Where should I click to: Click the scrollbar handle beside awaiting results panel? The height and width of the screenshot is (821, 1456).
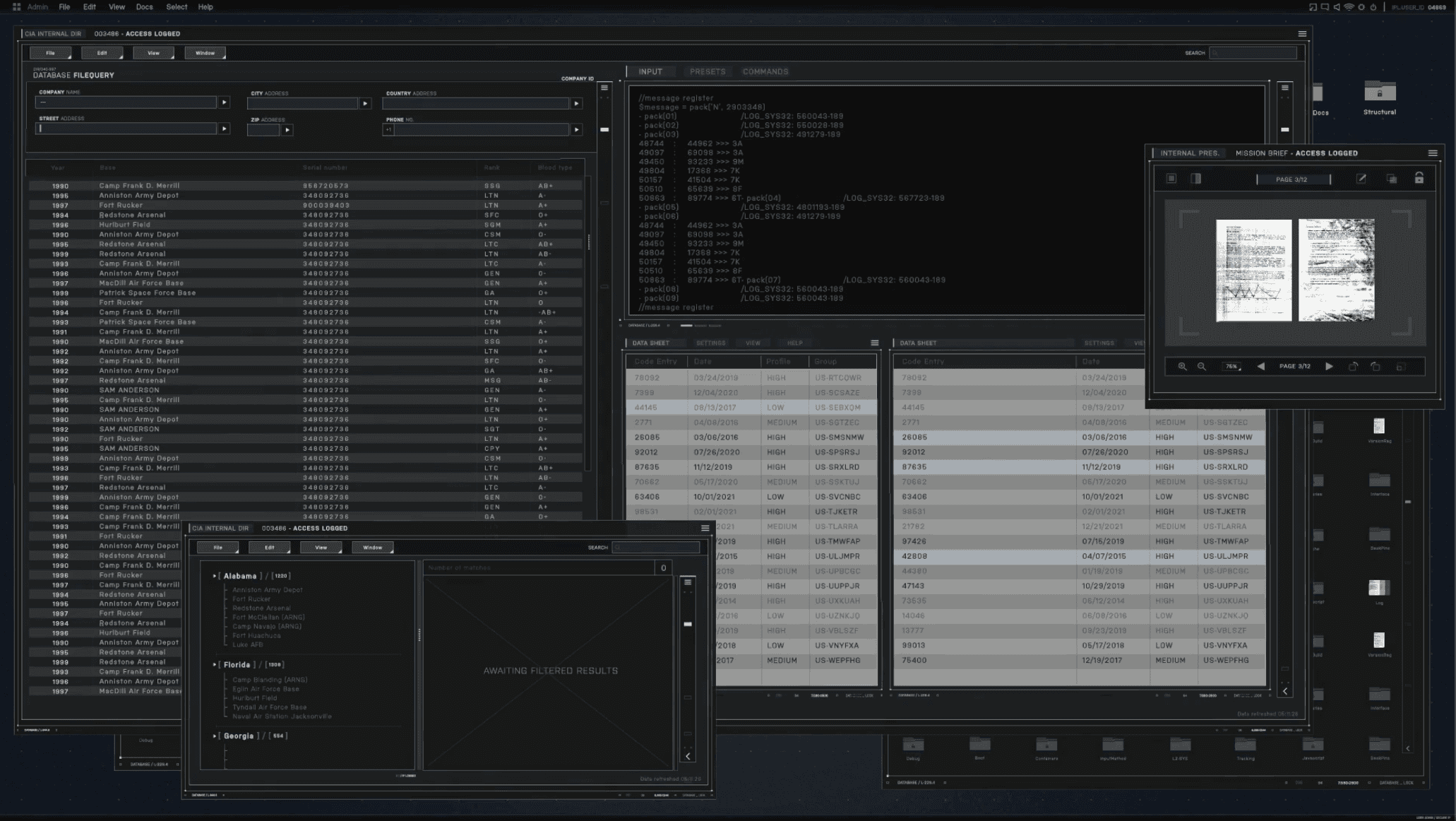click(688, 624)
